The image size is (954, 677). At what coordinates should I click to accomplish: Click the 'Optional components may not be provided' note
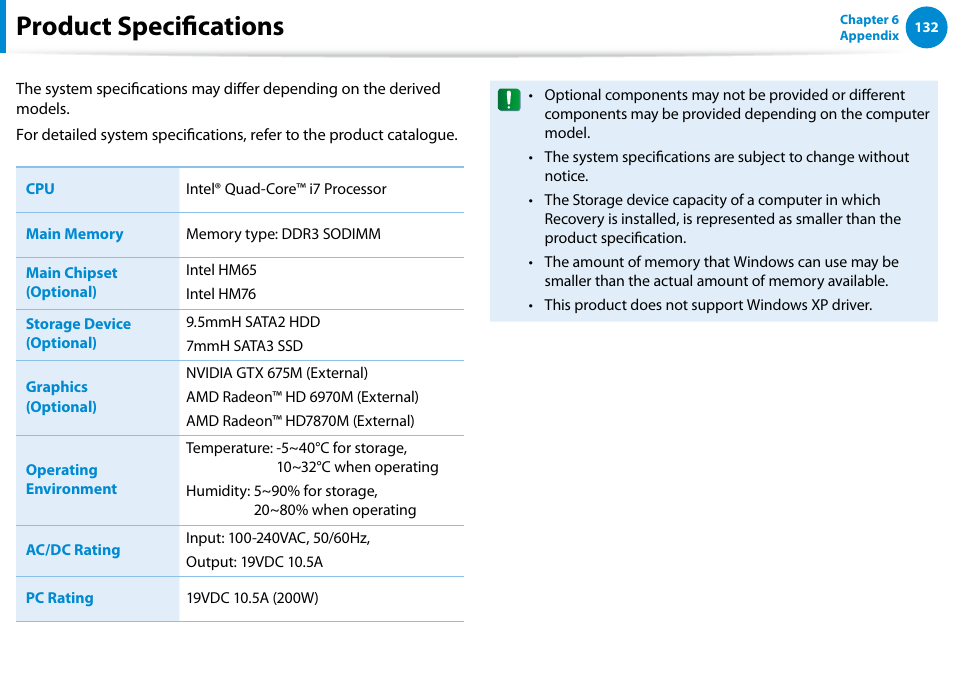[736, 114]
